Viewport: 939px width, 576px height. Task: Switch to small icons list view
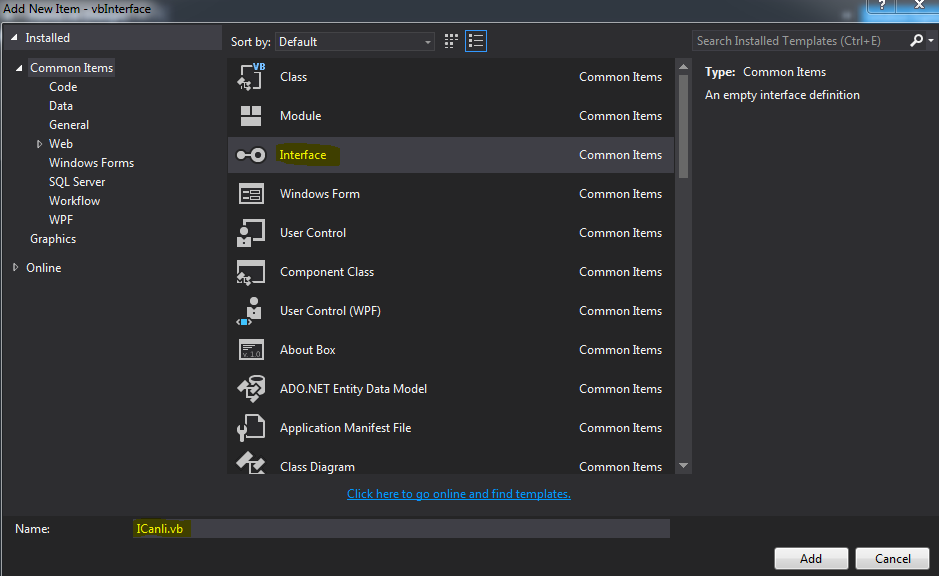(x=476, y=41)
